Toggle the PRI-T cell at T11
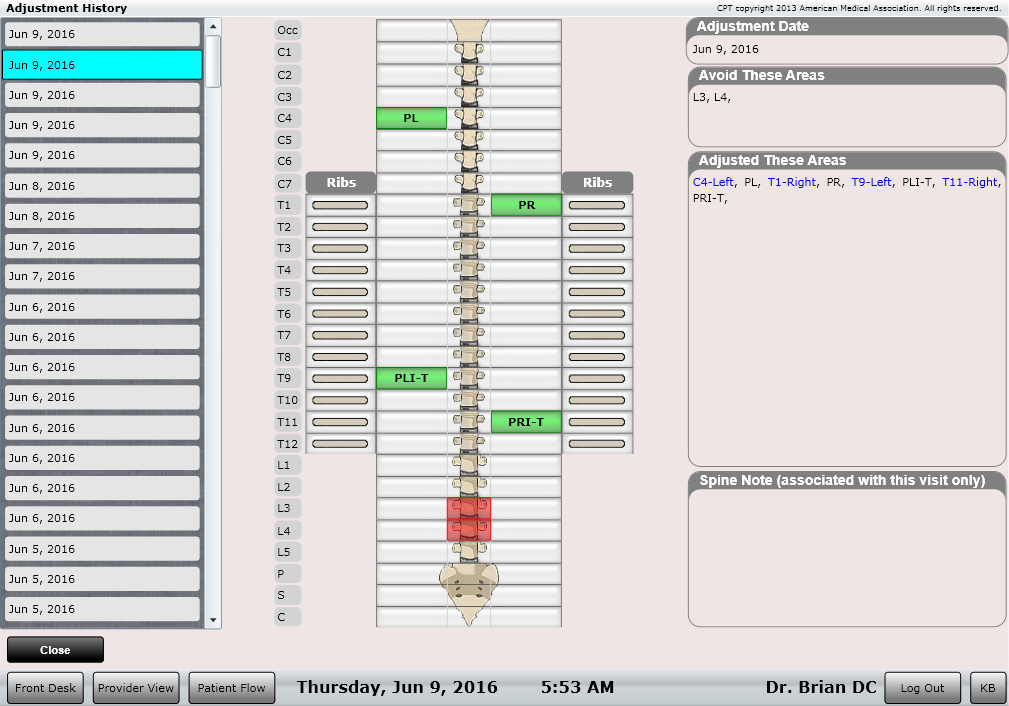 click(526, 422)
